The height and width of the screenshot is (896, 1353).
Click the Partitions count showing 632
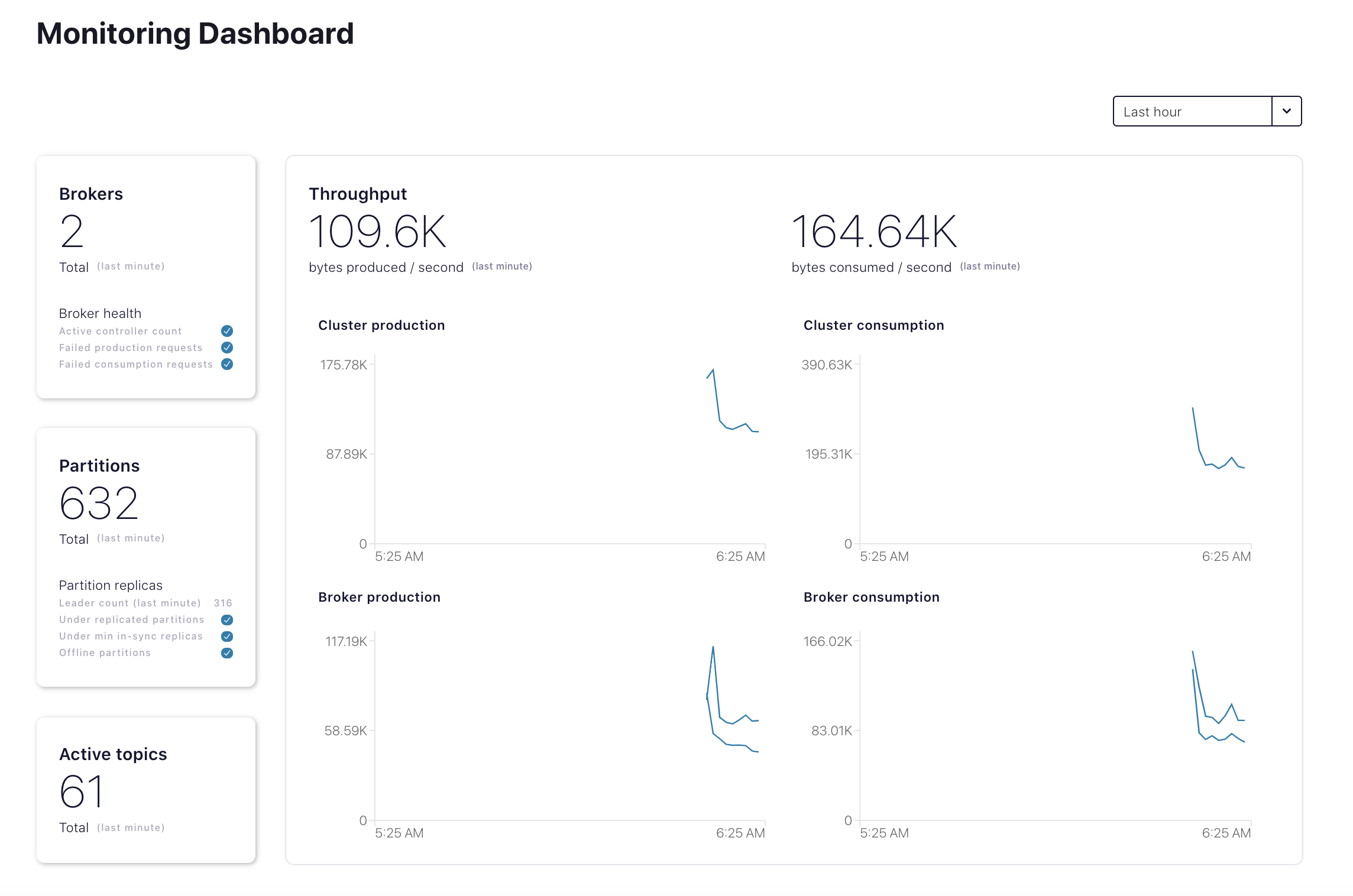(99, 504)
